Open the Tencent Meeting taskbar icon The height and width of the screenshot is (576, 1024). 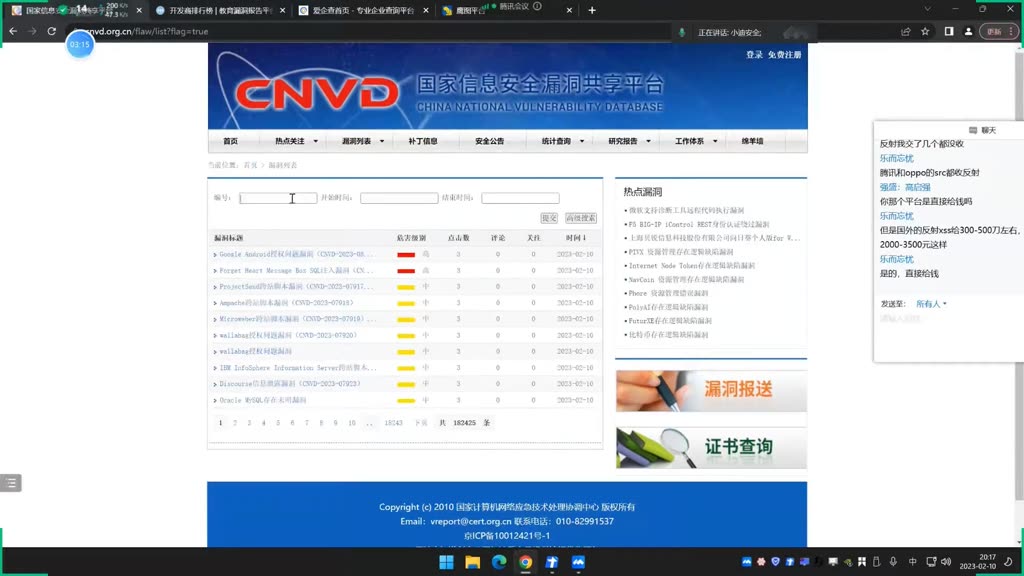pyautogui.click(x=578, y=562)
